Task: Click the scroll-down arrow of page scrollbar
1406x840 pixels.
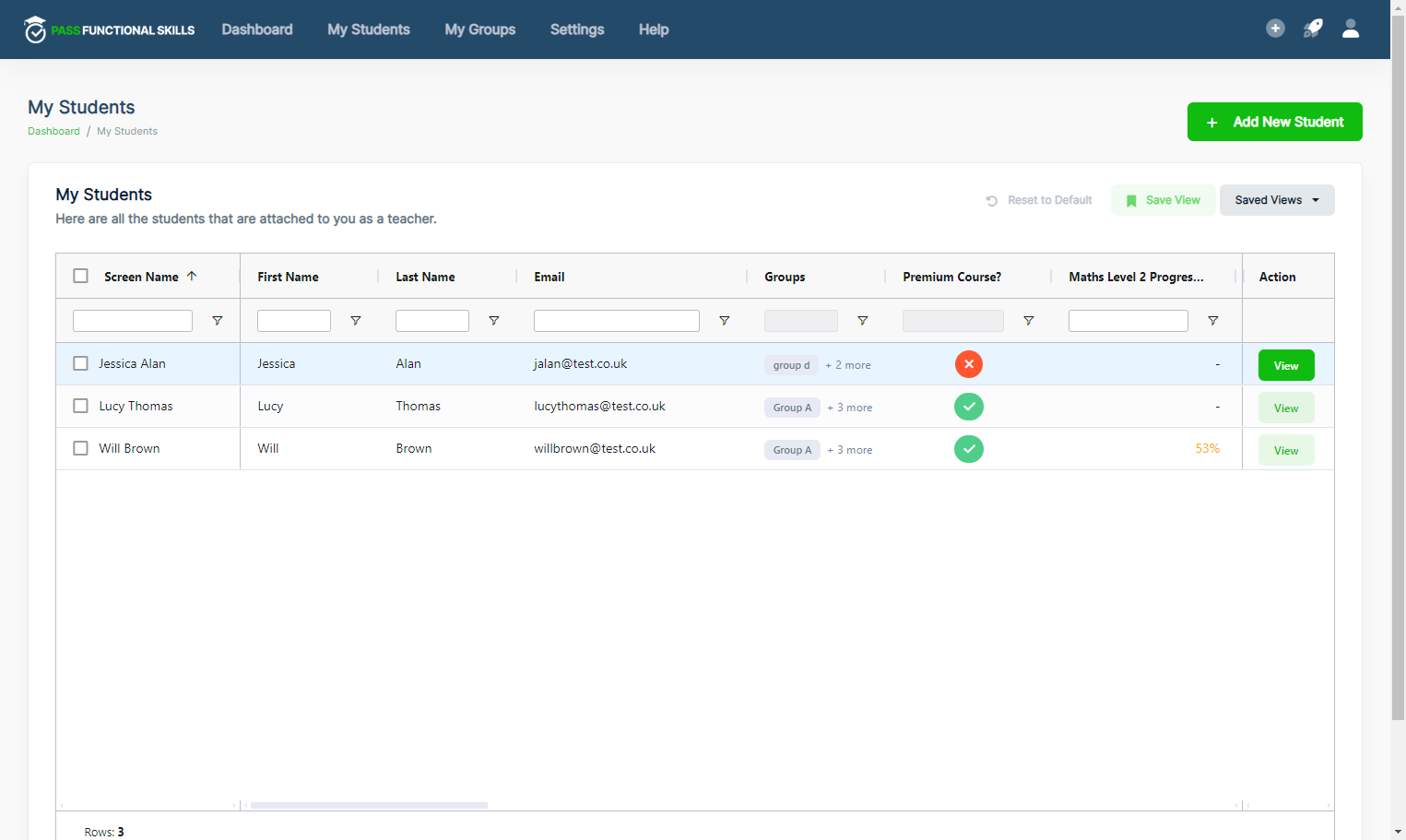Action: coord(1398,832)
